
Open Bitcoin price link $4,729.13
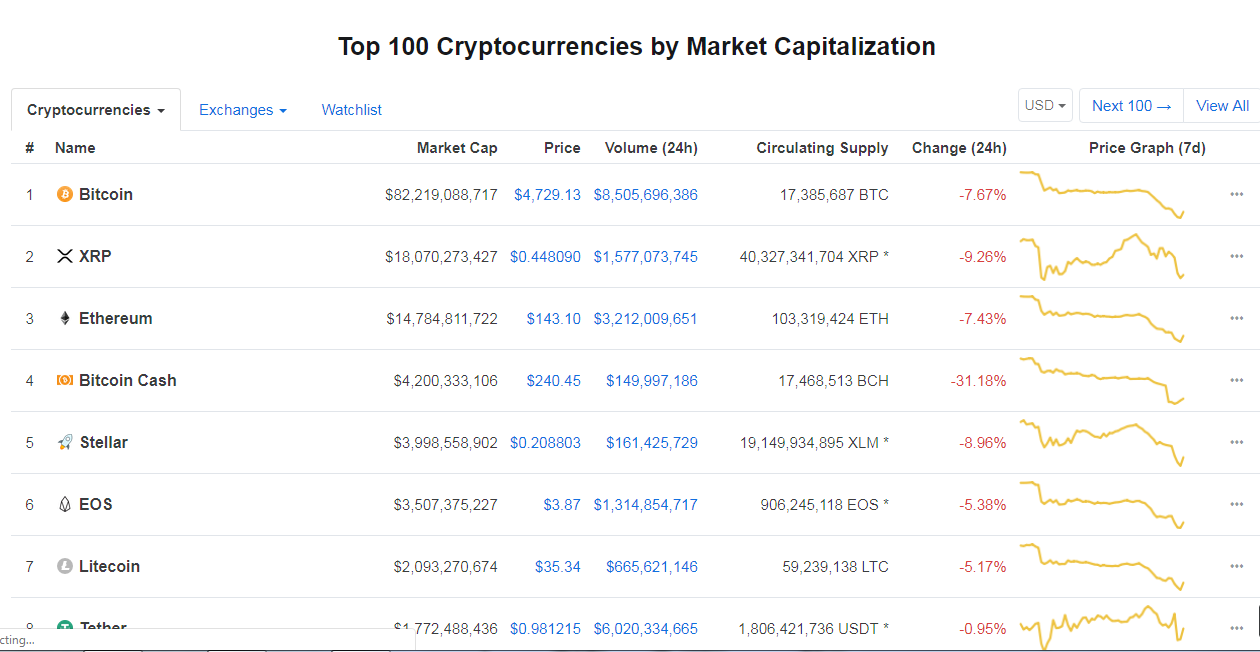547,194
